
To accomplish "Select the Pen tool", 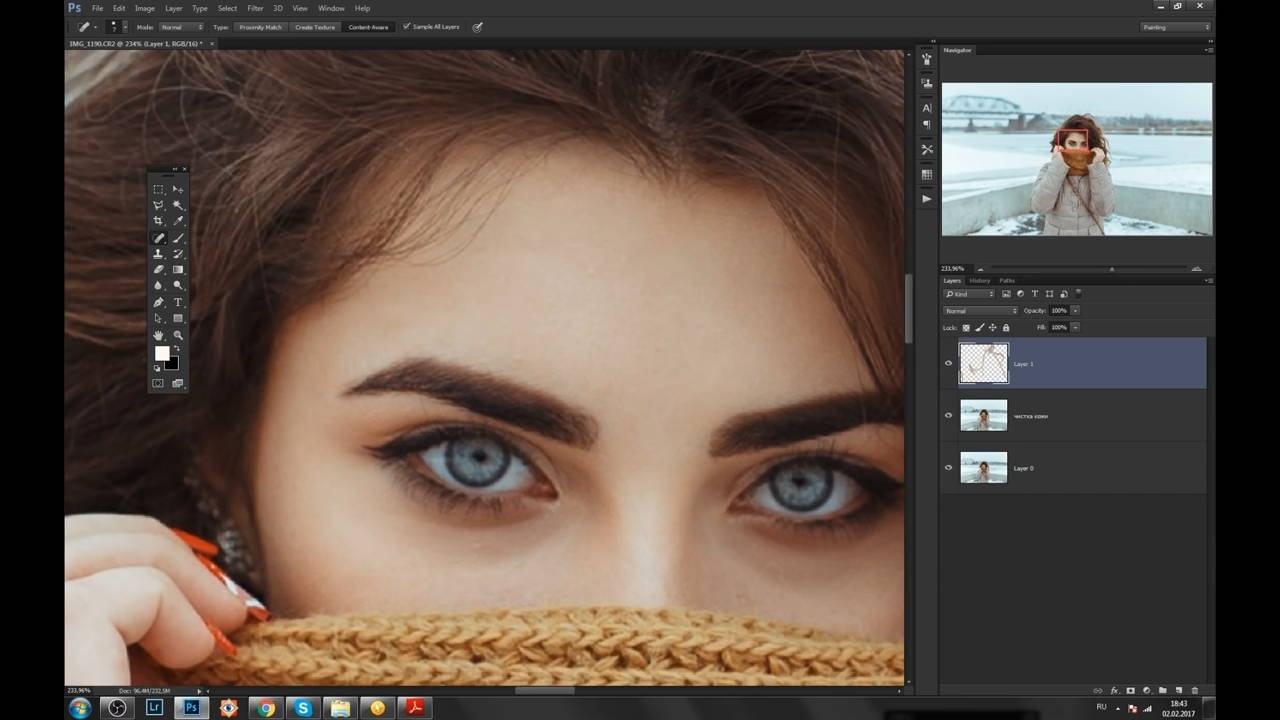I will point(158,302).
